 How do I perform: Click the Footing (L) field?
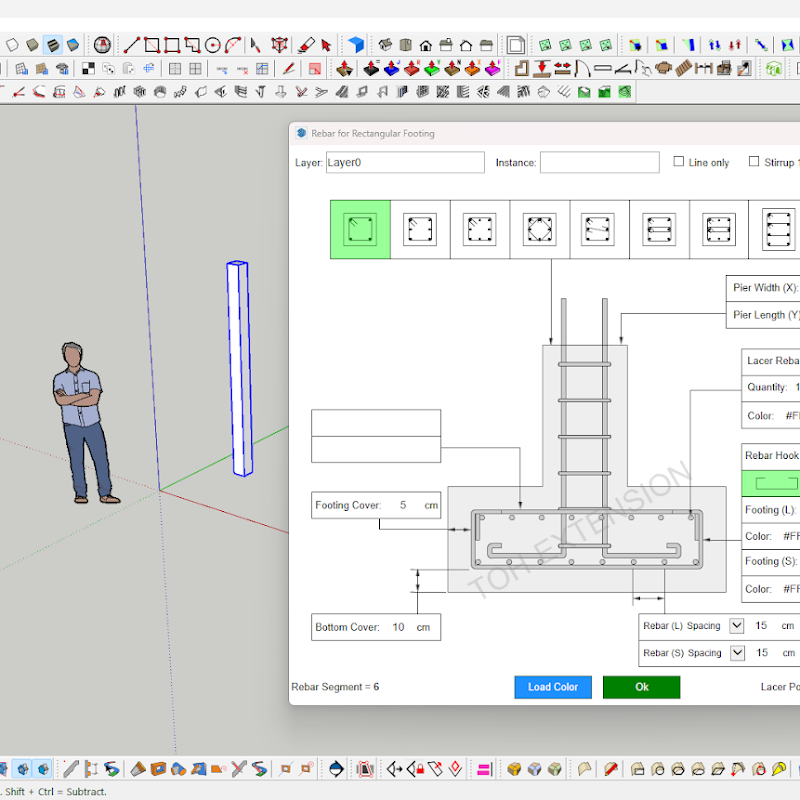tap(770, 510)
